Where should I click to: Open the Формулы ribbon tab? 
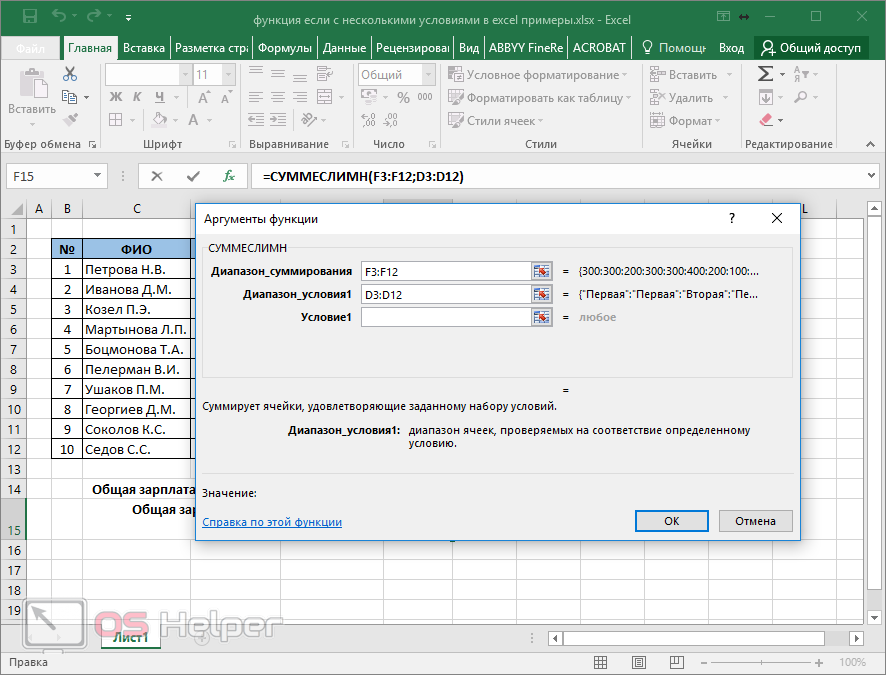[x=285, y=48]
